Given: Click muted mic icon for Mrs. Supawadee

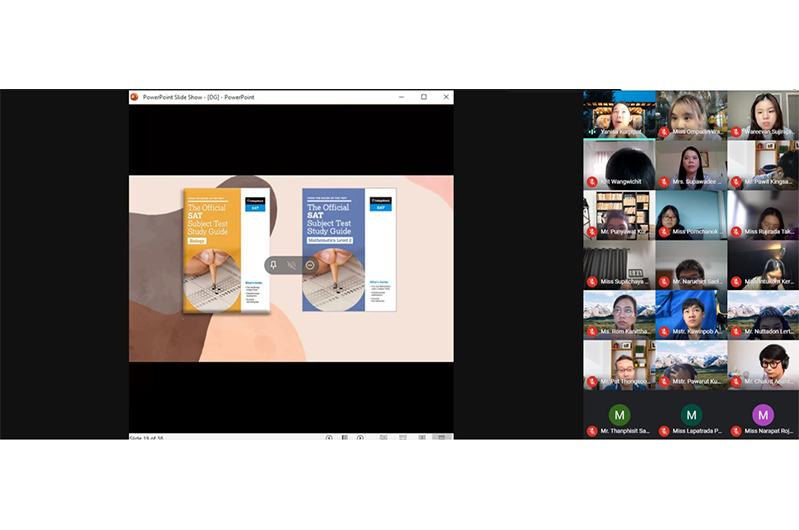Looking at the screenshot, I should click(x=664, y=181).
